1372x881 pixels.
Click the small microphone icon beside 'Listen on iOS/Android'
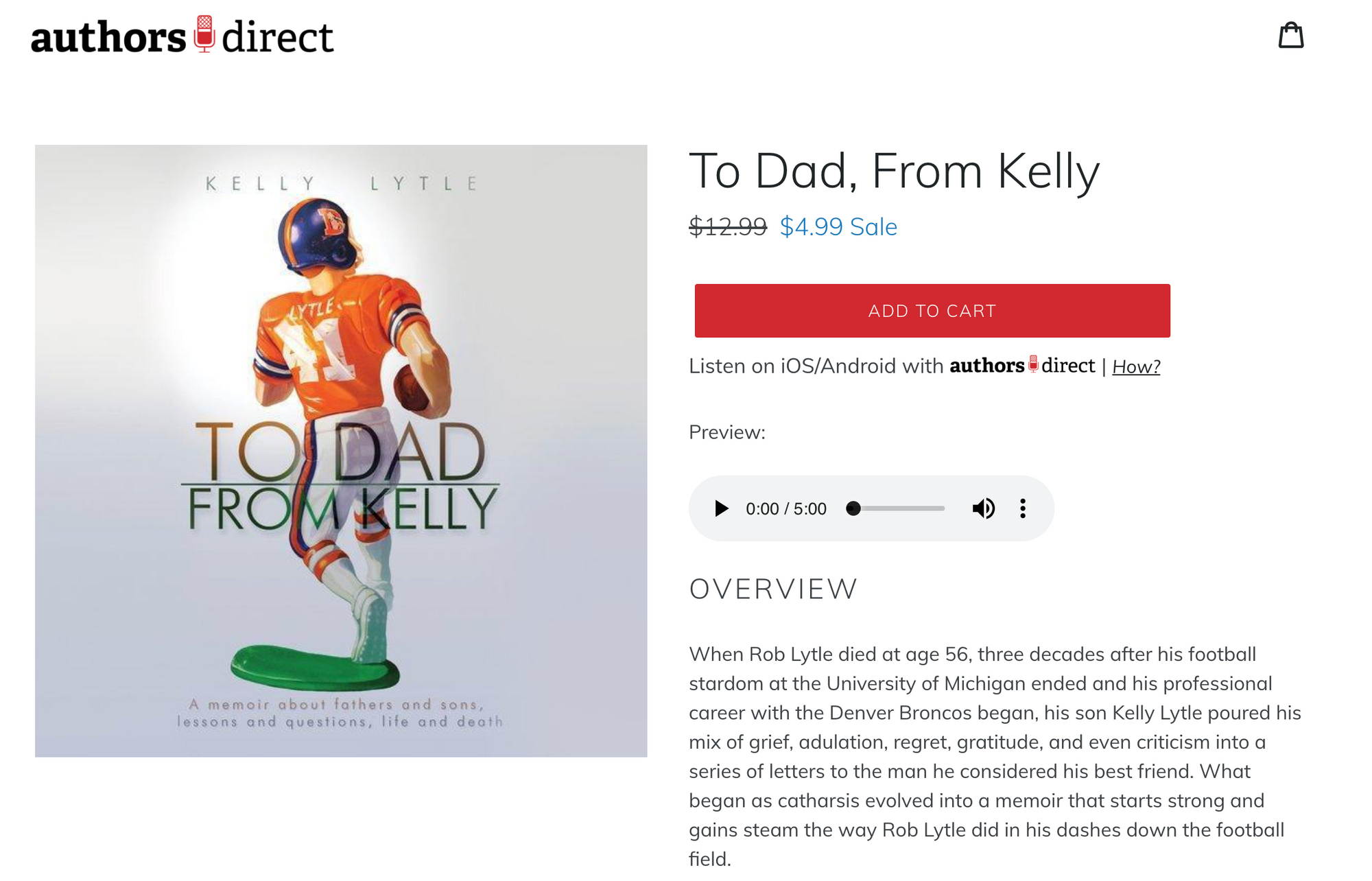(x=1033, y=364)
